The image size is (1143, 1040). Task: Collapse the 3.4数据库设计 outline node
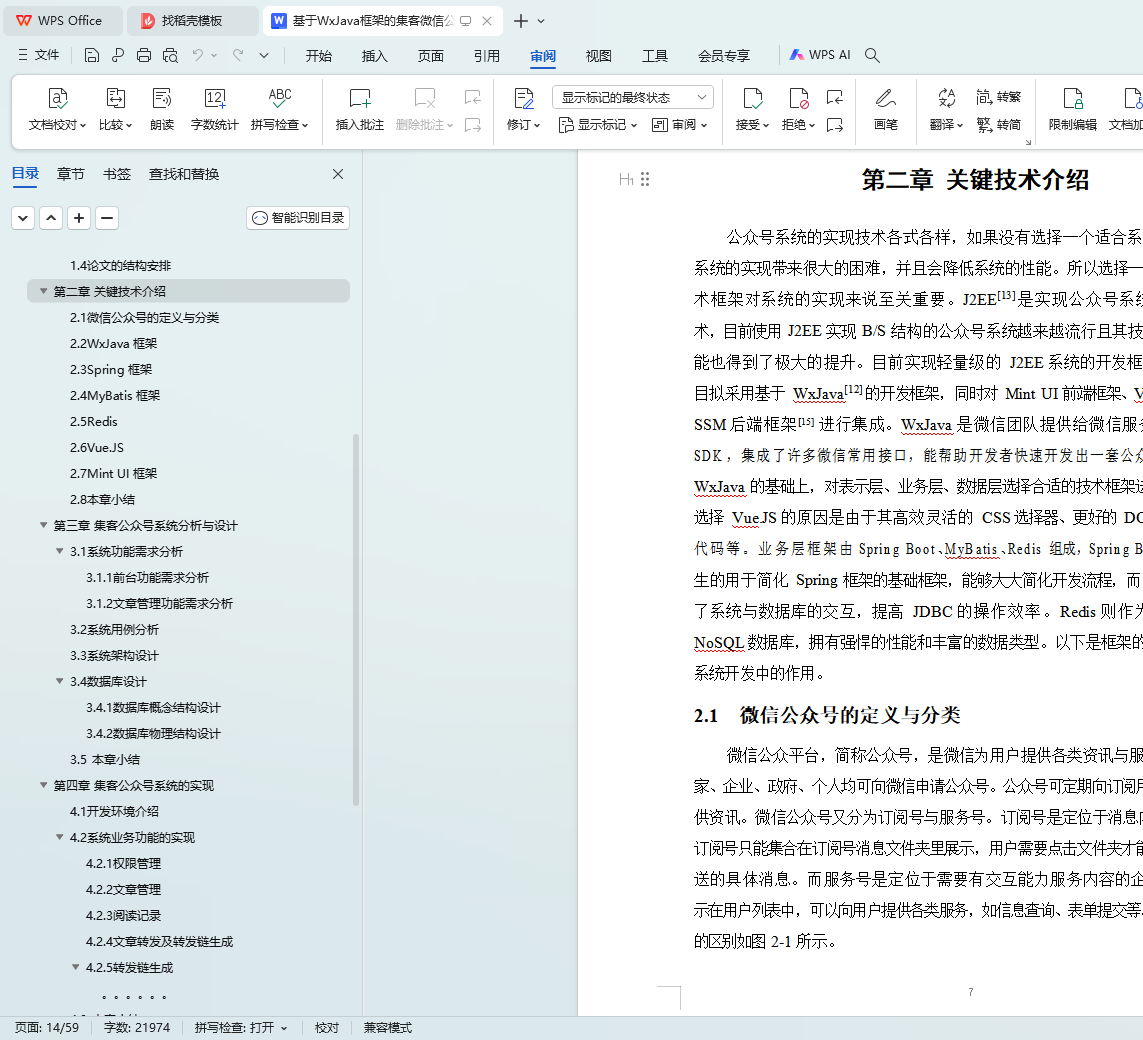click(x=60, y=682)
